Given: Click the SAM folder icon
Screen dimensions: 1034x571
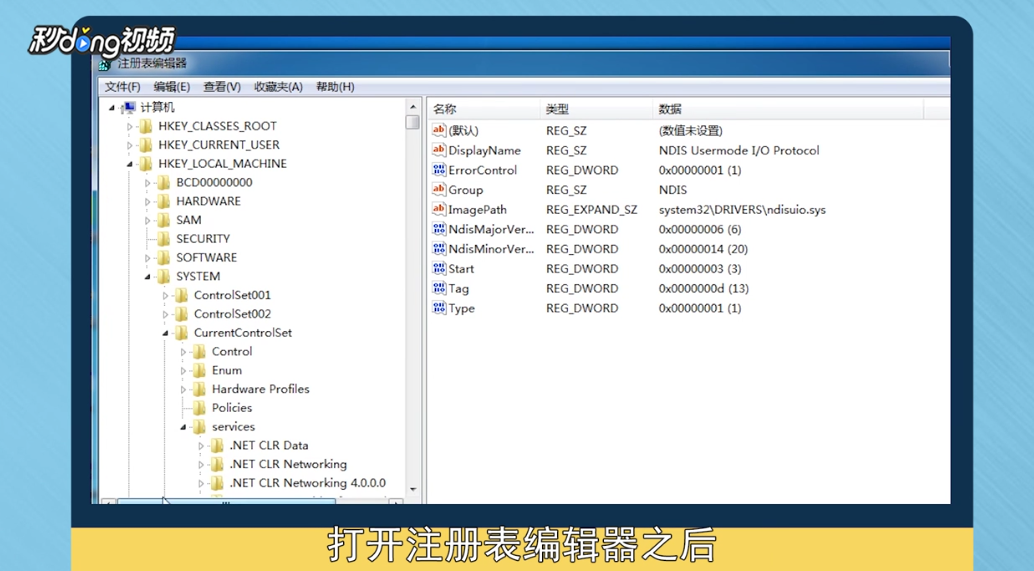Looking at the screenshot, I should point(164,220).
